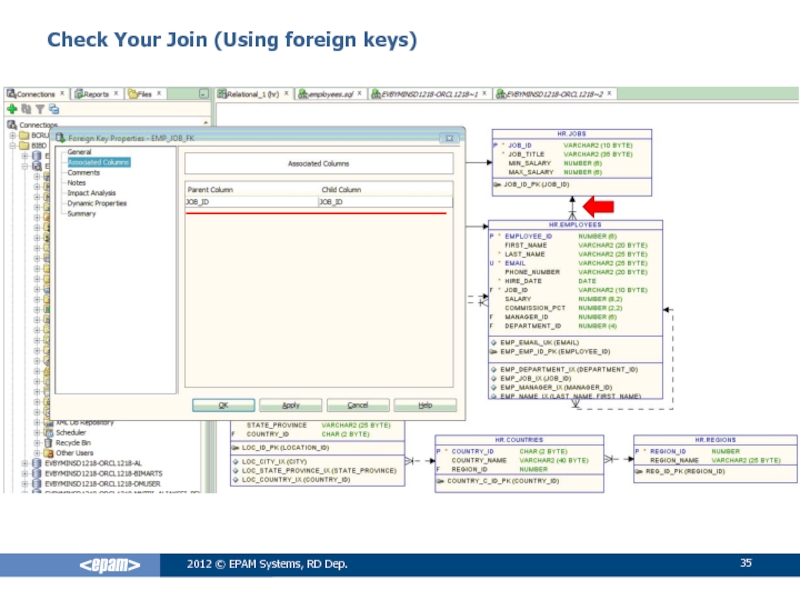Expand the XML DB Repository node
This screenshot has width=800, height=600.
pos(37,422)
